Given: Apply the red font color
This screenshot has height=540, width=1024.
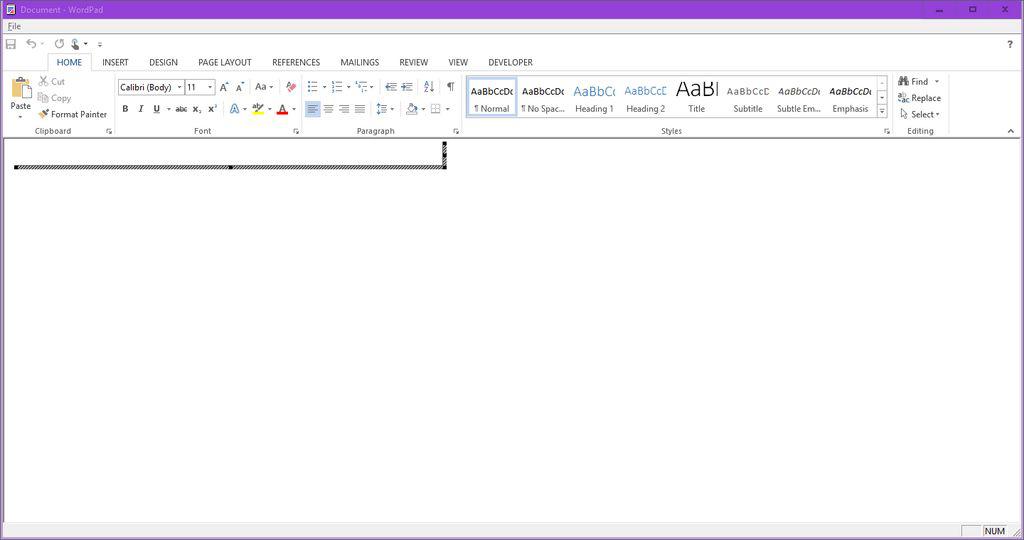Looking at the screenshot, I should (x=282, y=109).
